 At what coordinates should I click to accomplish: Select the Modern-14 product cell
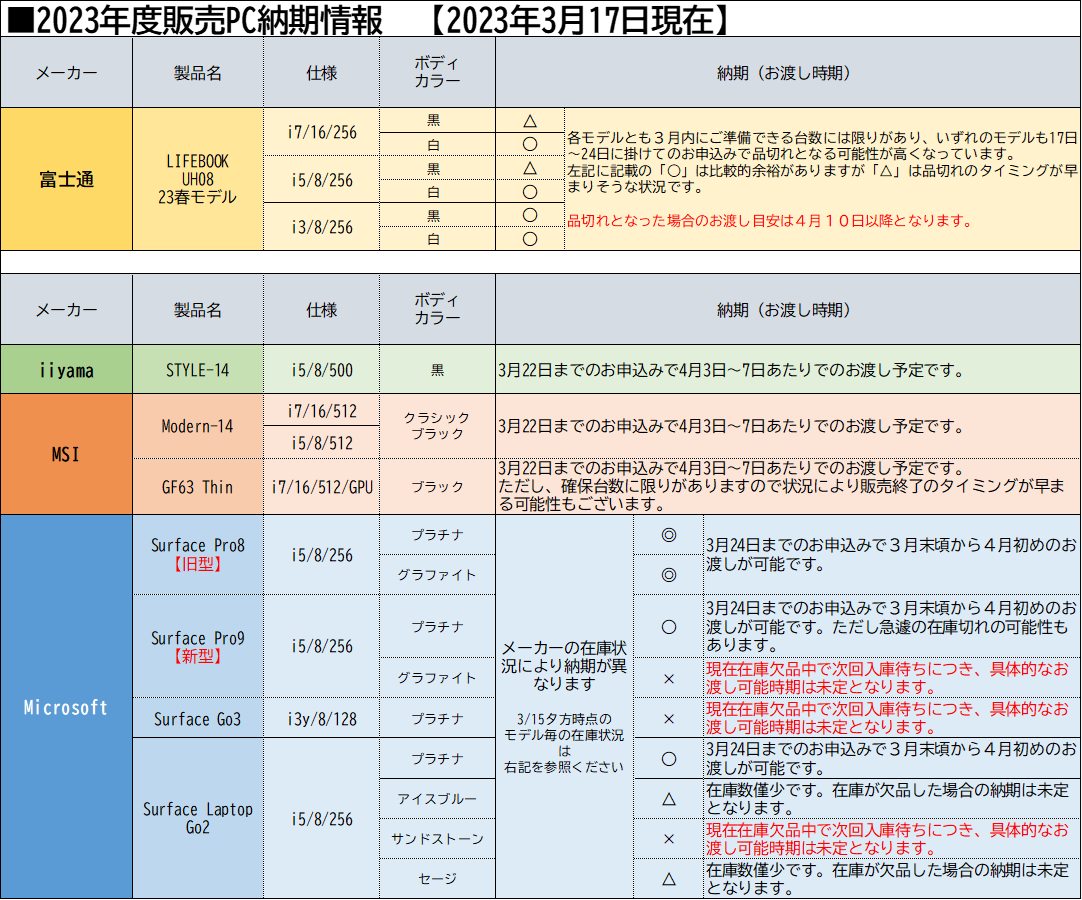coord(197,426)
